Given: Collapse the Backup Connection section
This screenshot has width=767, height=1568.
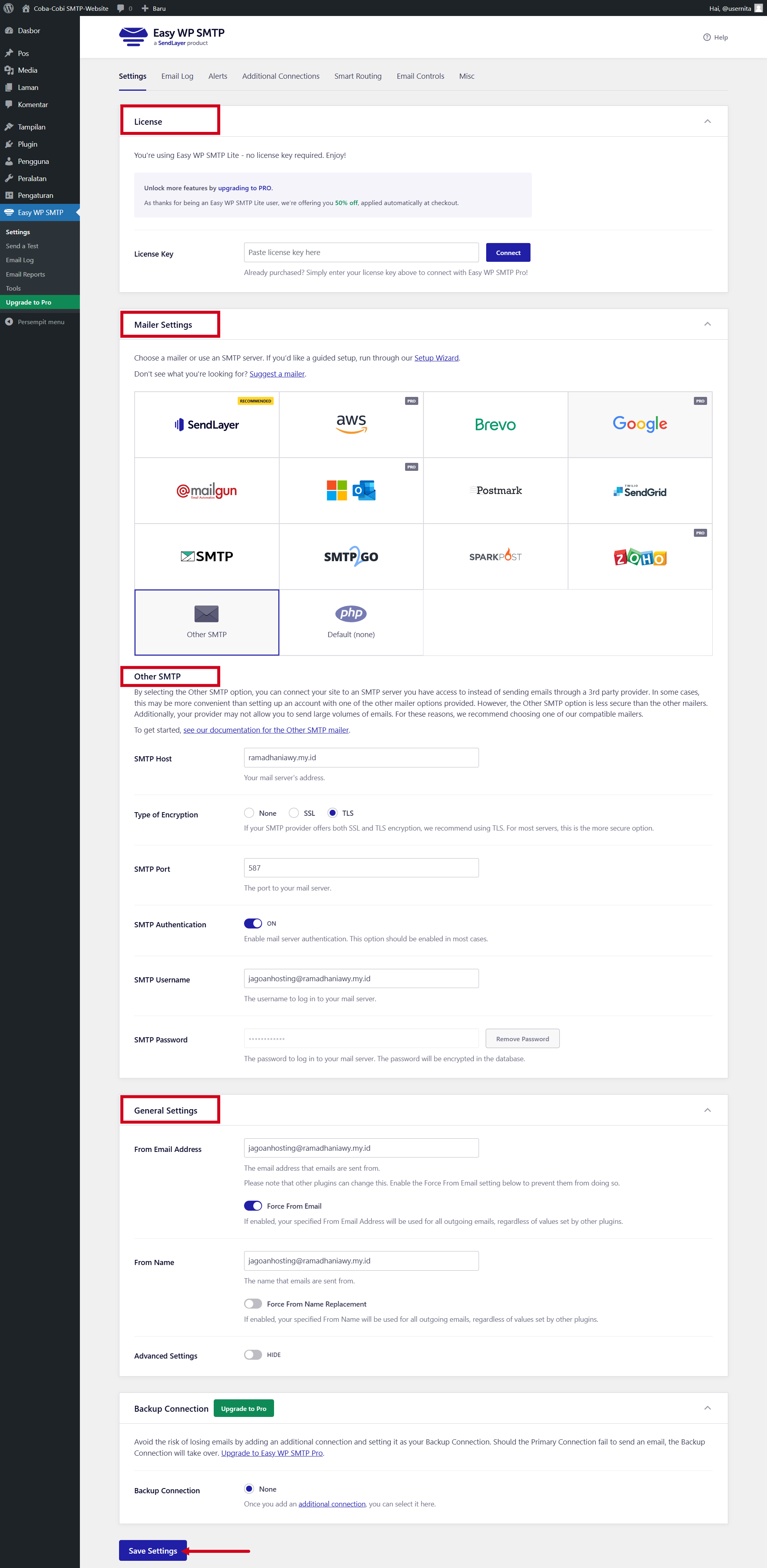Looking at the screenshot, I should tap(707, 1408).
